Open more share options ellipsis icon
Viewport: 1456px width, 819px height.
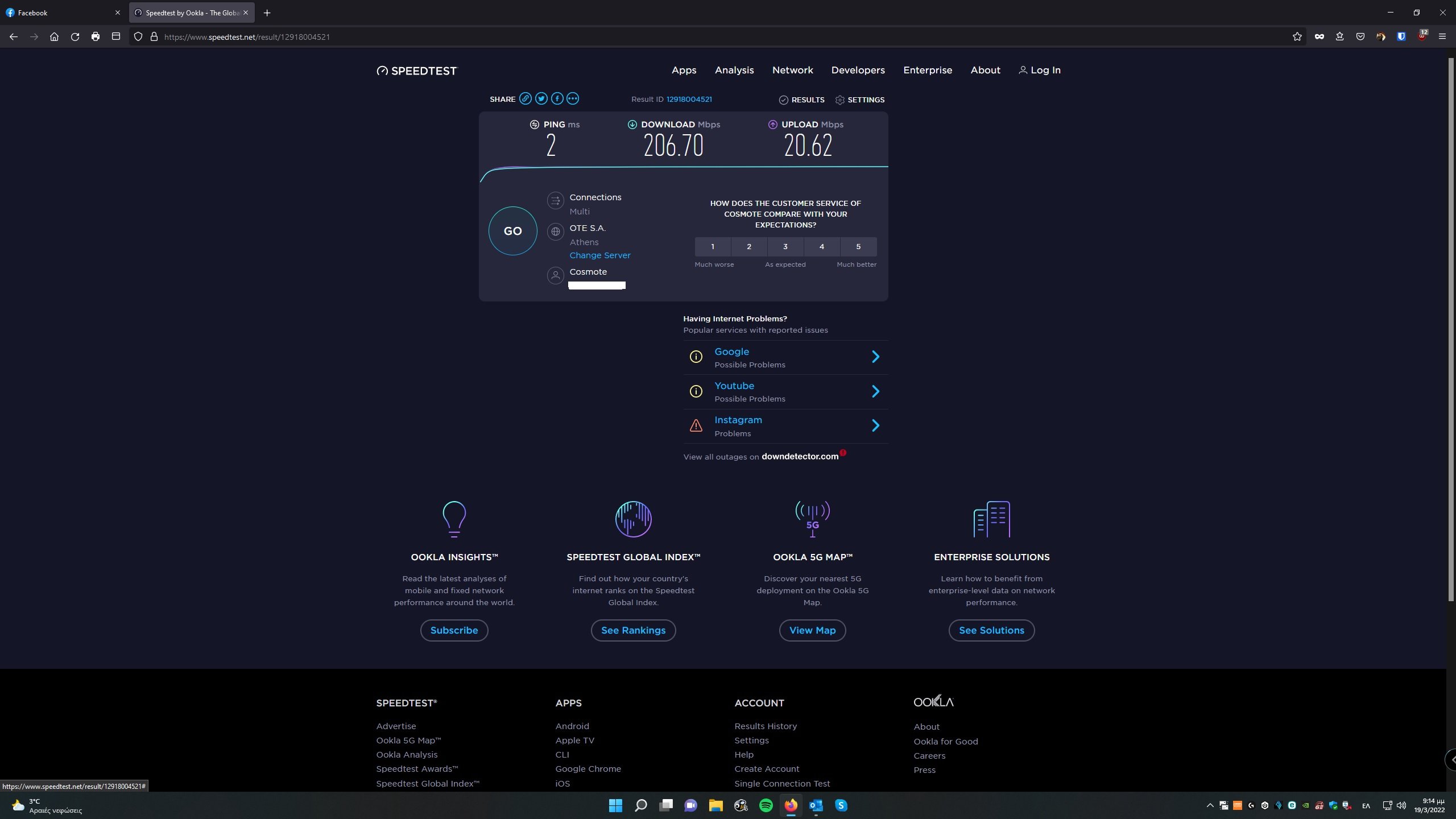[573, 99]
